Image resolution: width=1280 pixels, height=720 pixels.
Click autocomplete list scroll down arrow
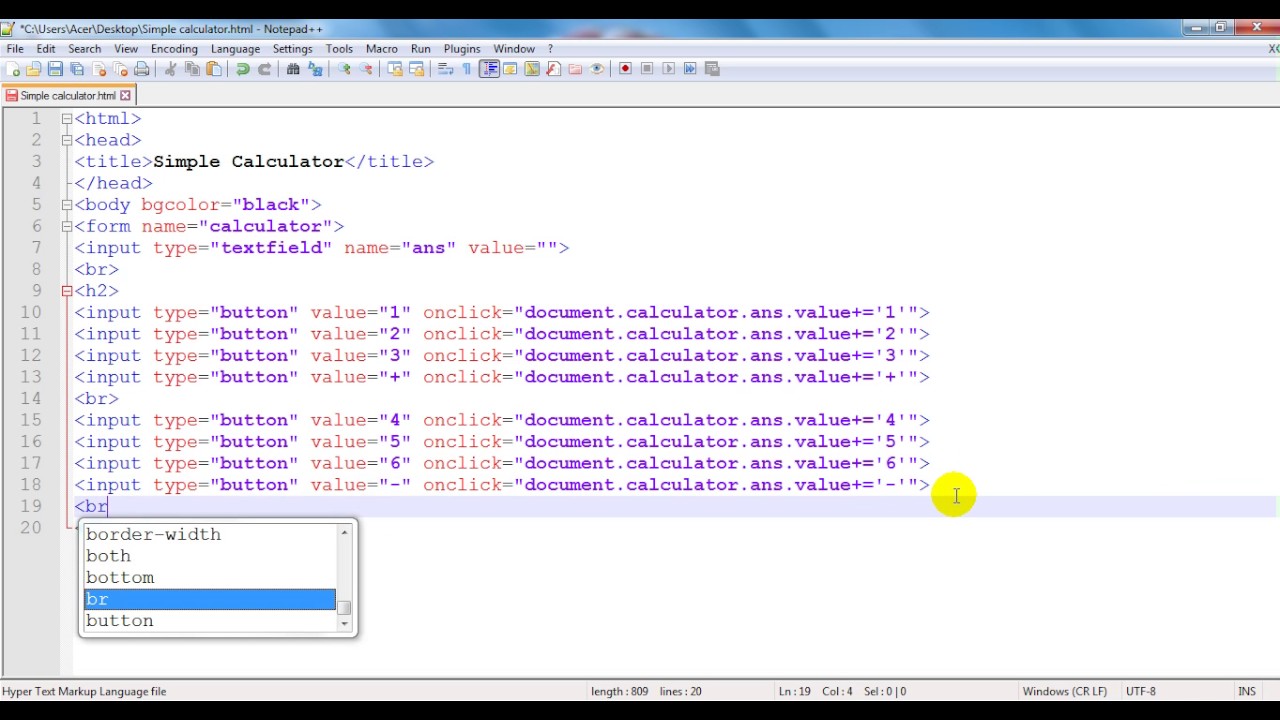point(345,624)
